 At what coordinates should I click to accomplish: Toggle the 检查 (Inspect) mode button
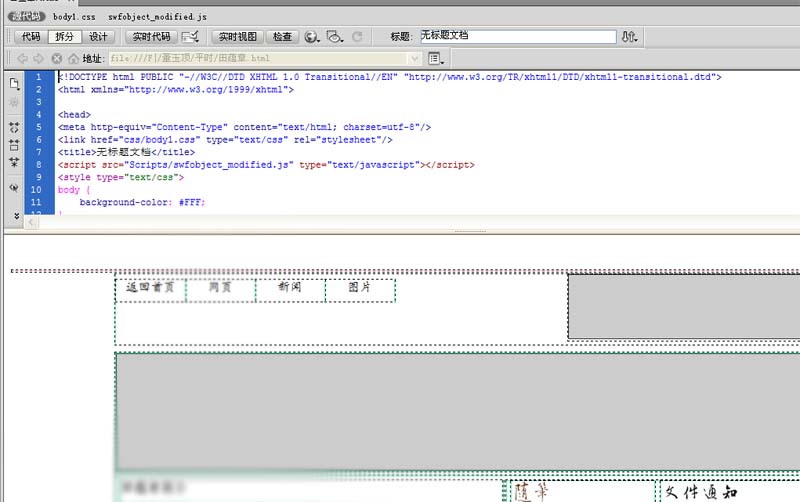pos(282,37)
